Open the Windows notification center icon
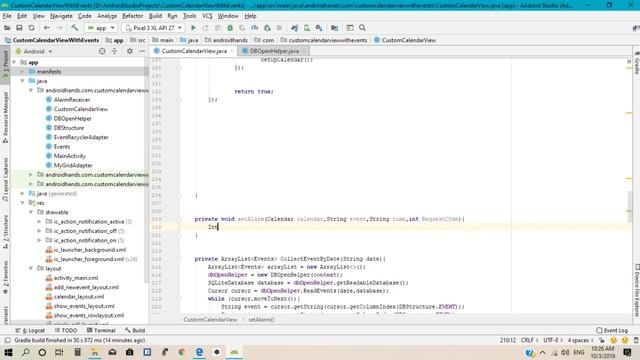 pos(627,352)
